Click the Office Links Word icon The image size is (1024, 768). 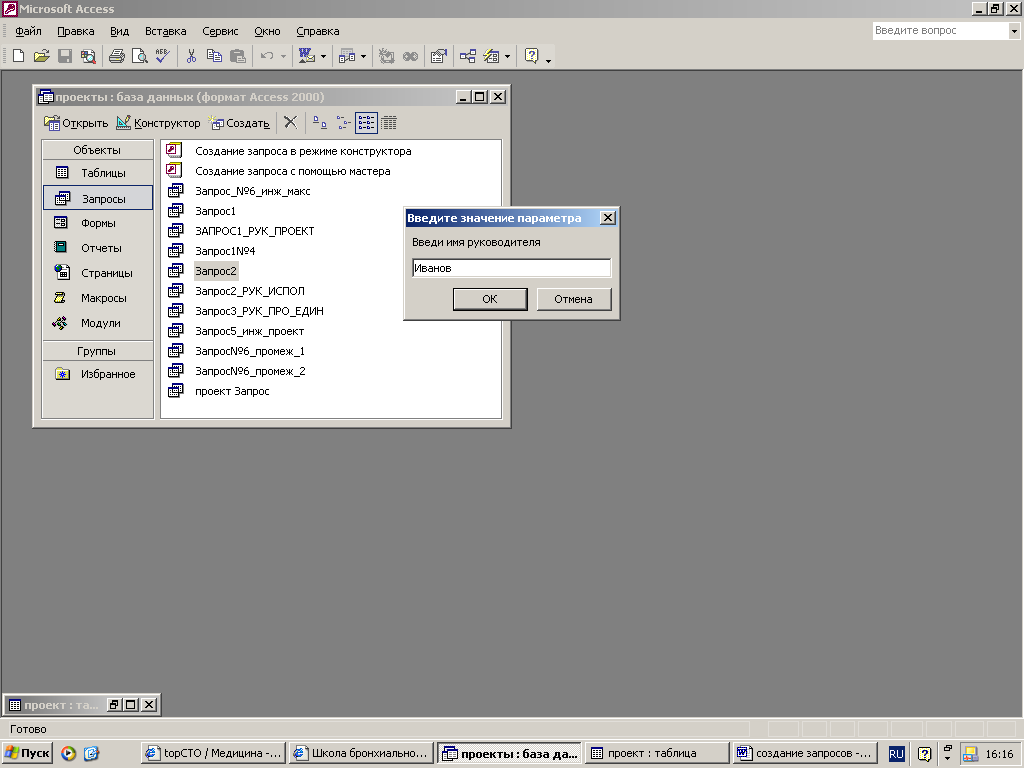[x=306, y=56]
